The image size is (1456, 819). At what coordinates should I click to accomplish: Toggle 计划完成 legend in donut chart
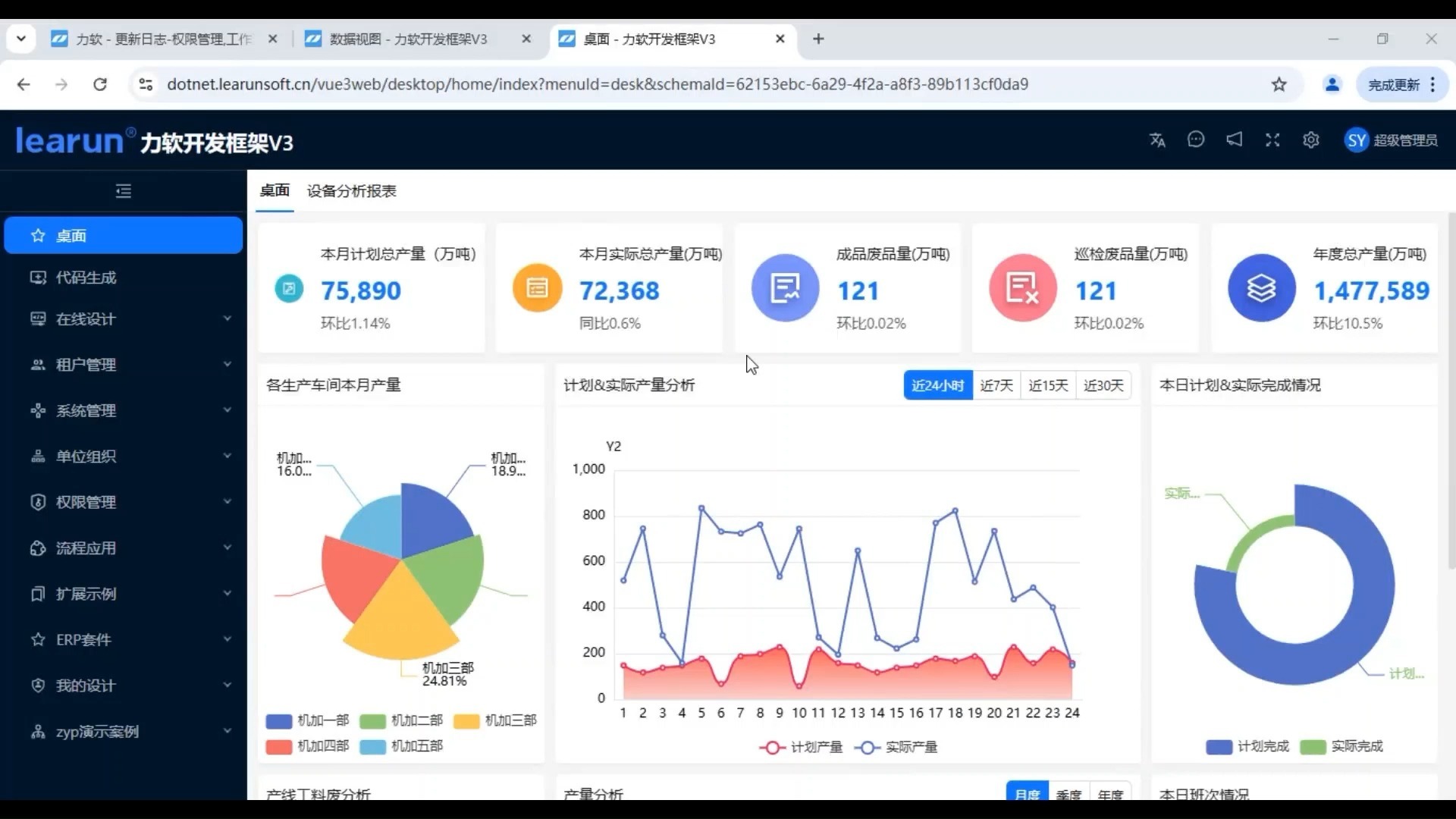click(1247, 747)
